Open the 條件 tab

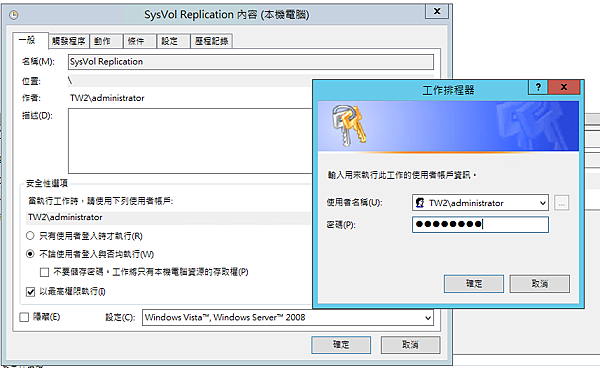(x=140, y=41)
